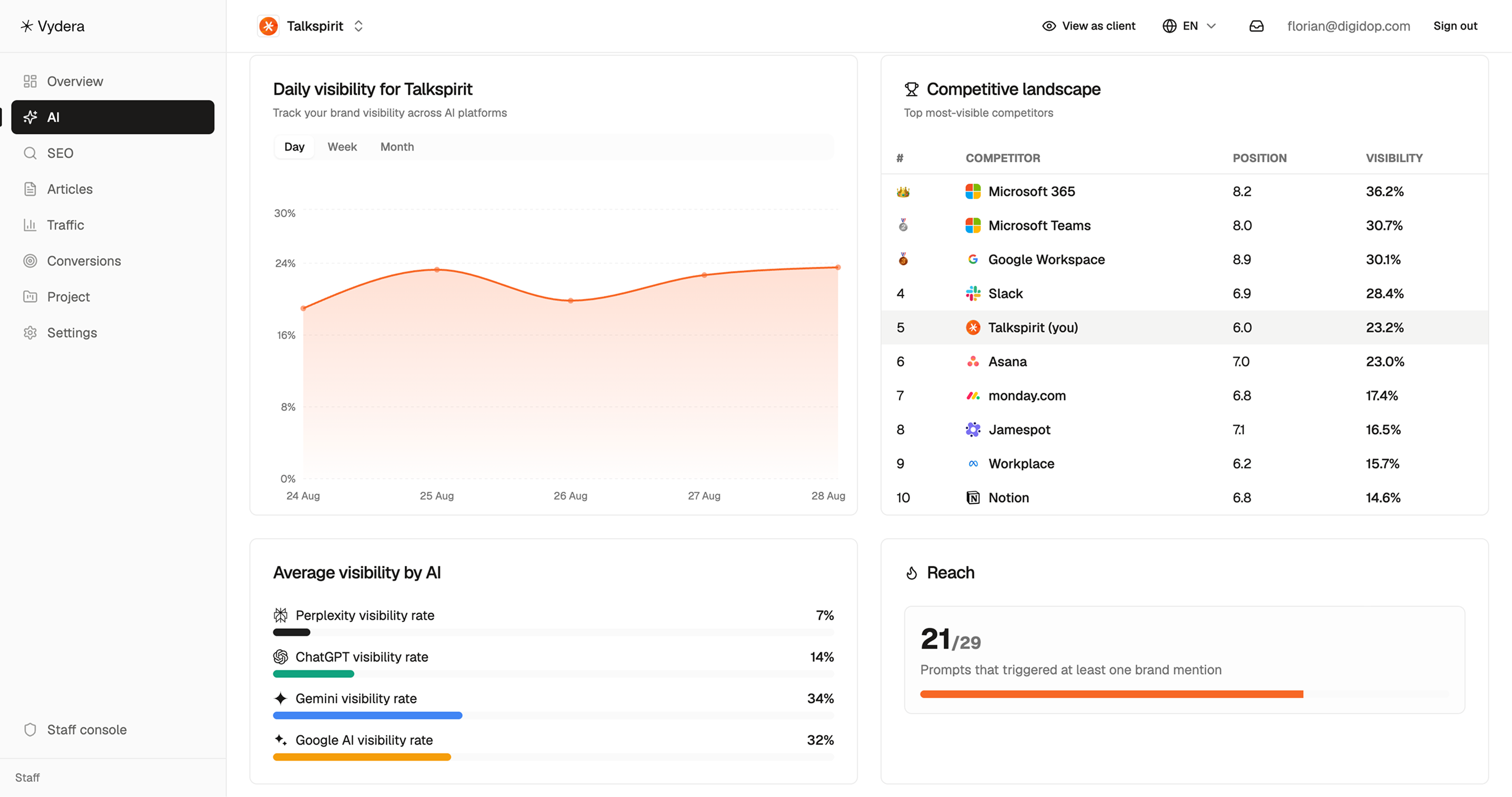1512x797 pixels.
Task: Click the VISIBILITY column header
Action: click(1394, 158)
